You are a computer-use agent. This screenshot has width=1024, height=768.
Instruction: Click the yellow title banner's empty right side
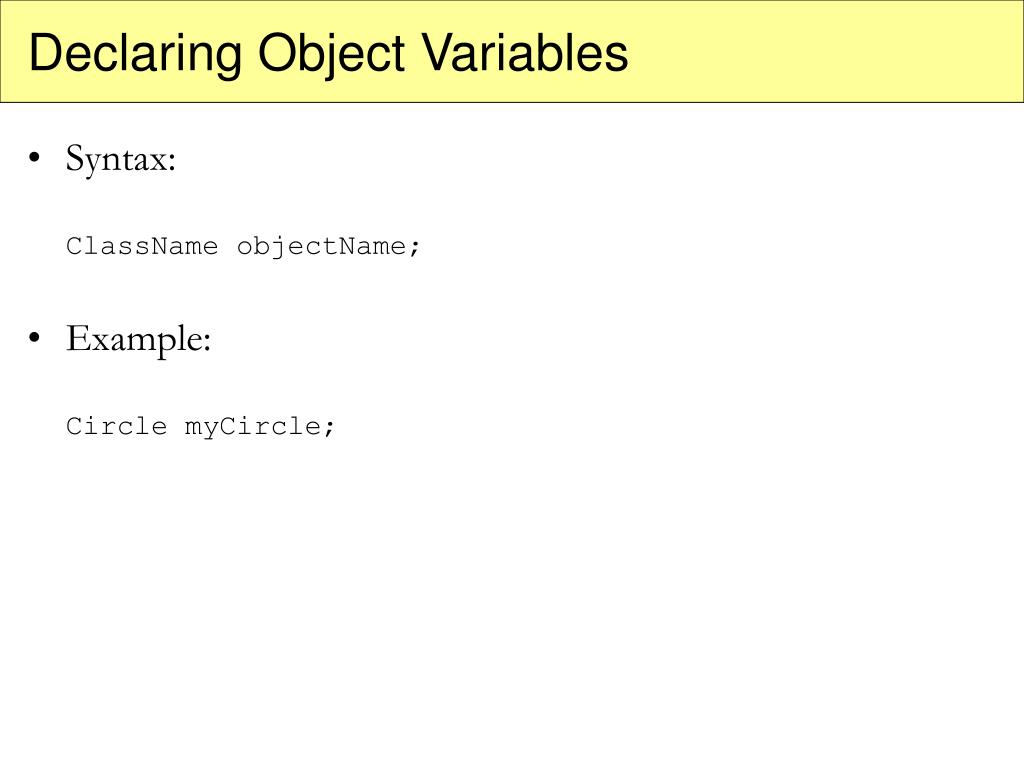(x=823, y=52)
